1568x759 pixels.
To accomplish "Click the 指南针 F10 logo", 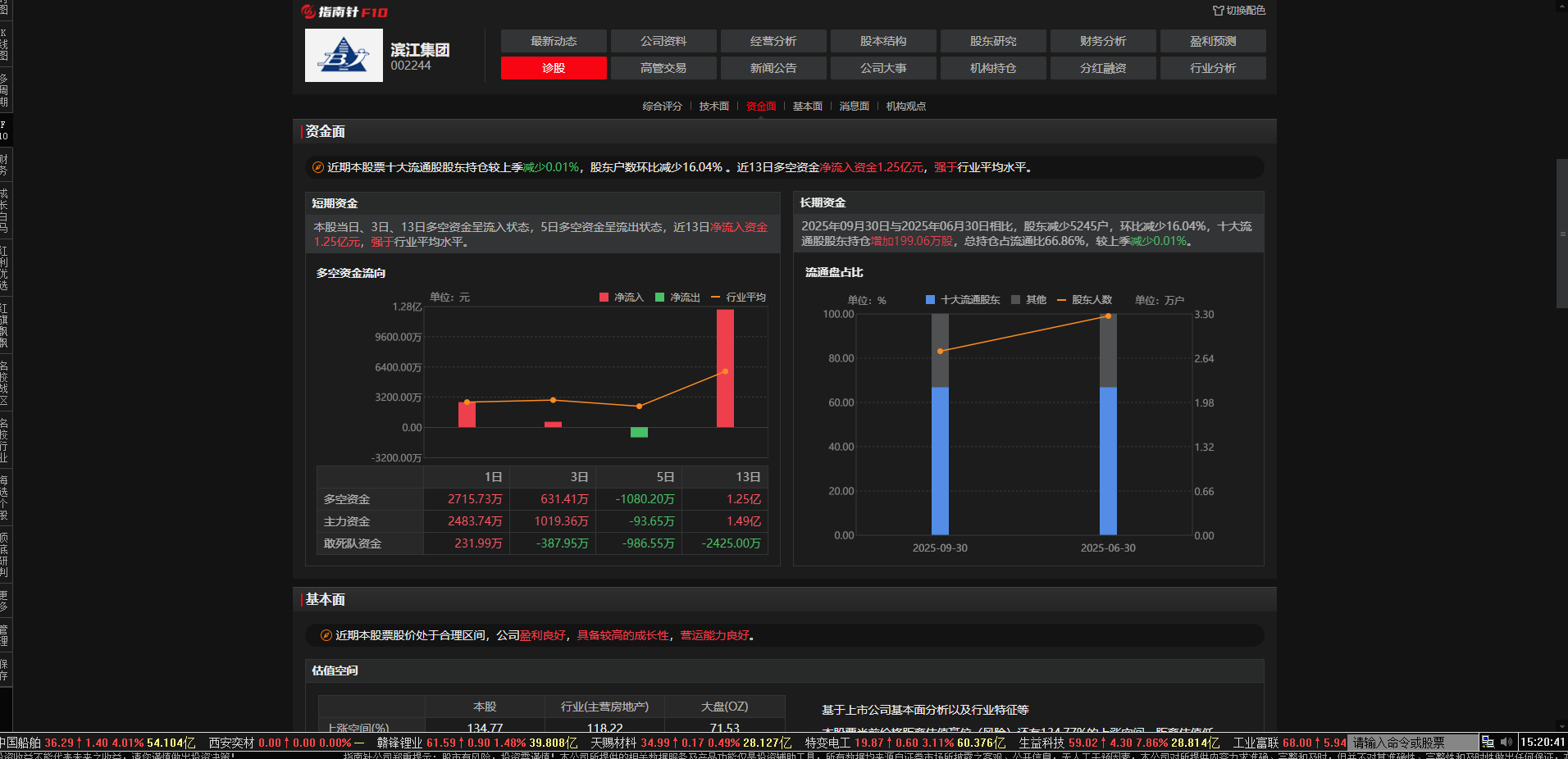I will [344, 11].
